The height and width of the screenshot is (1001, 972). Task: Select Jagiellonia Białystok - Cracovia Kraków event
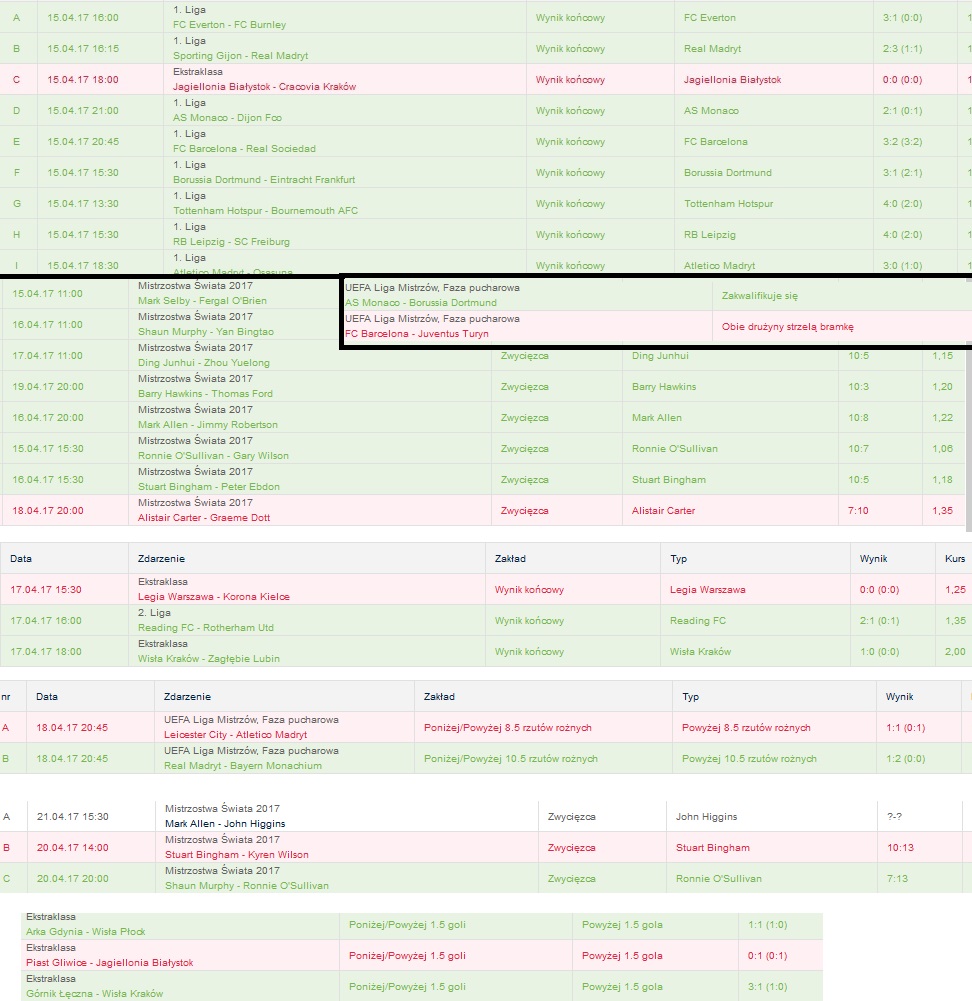264,87
